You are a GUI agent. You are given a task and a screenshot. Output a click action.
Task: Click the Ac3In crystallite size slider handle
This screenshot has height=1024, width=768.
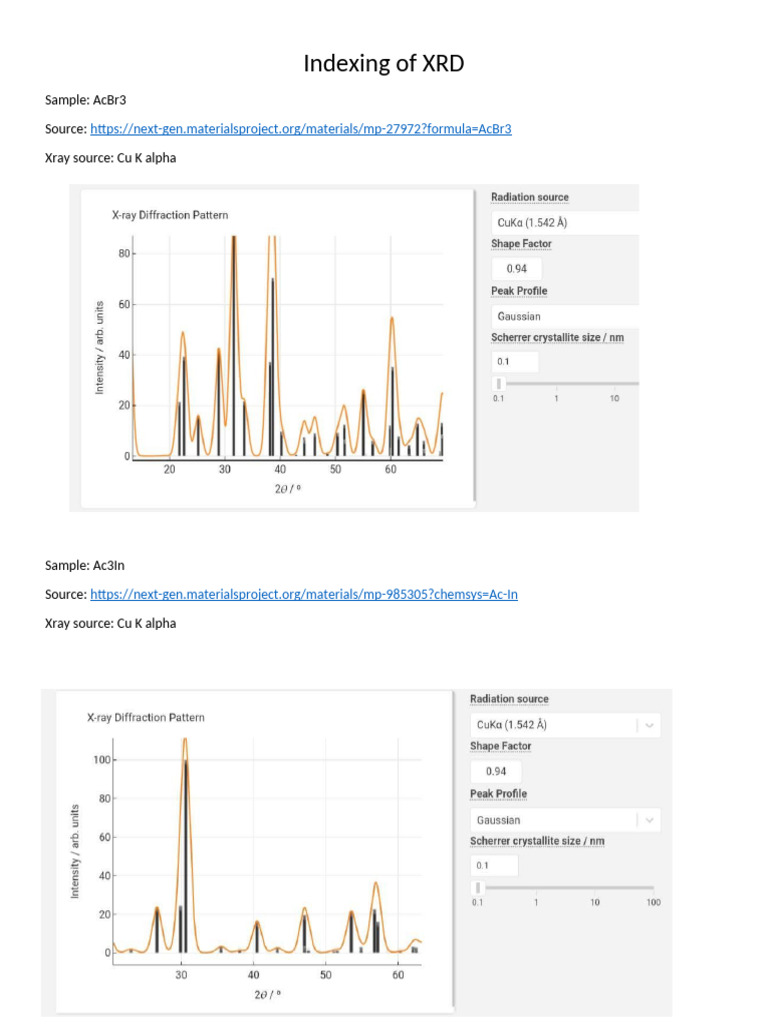478,887
